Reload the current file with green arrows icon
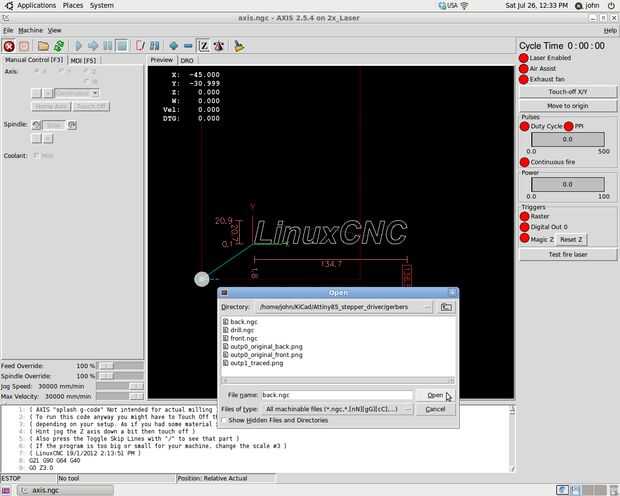 [x=59, y=46]
